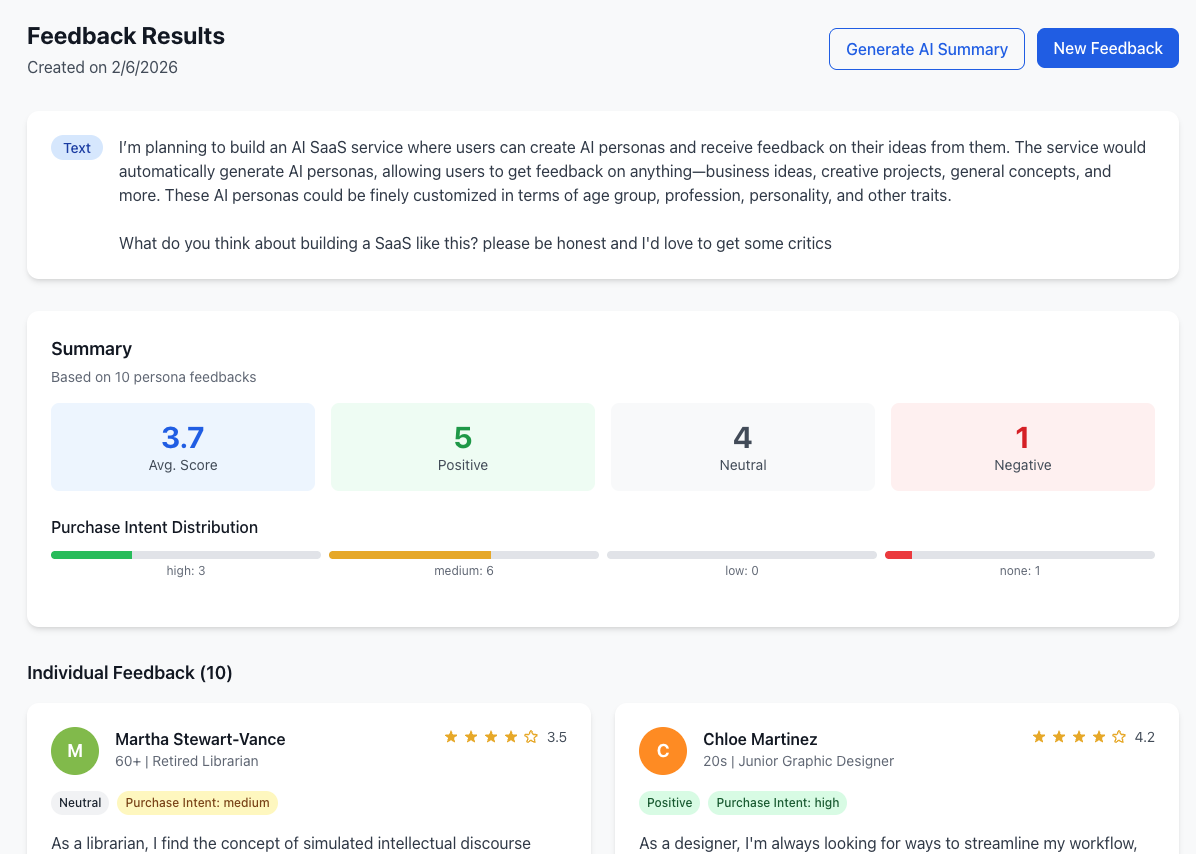Click the red none intent progress bar
1196x854 pixels.
(1020, 555)
